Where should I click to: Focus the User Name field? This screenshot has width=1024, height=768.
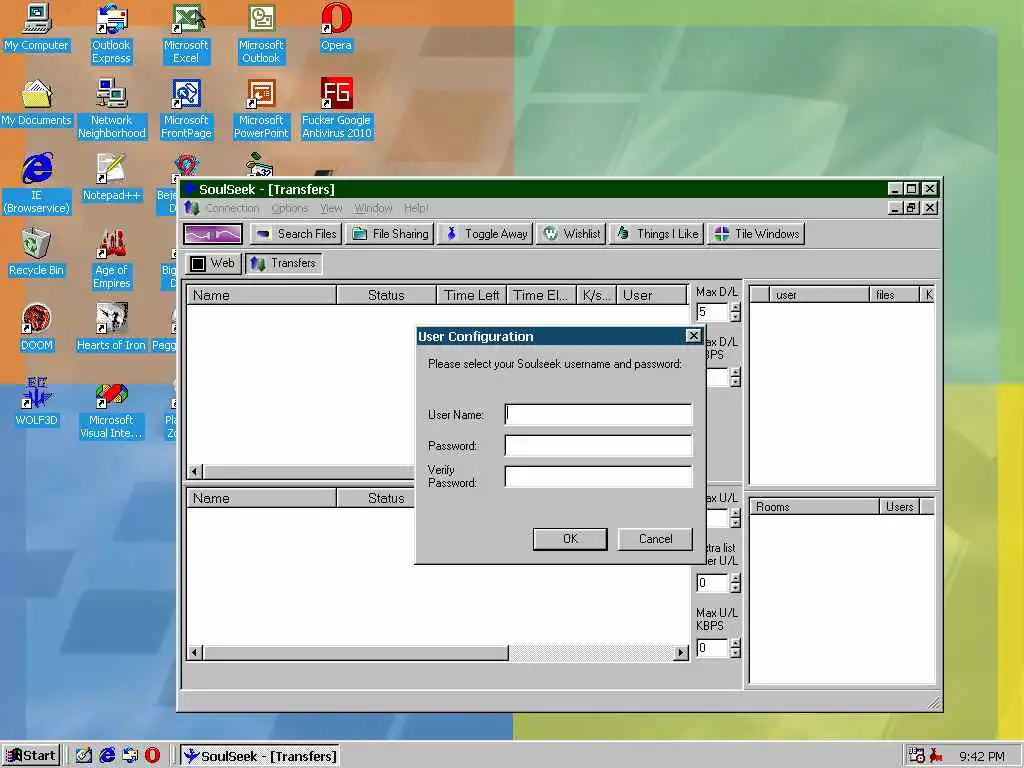(598, 414)
